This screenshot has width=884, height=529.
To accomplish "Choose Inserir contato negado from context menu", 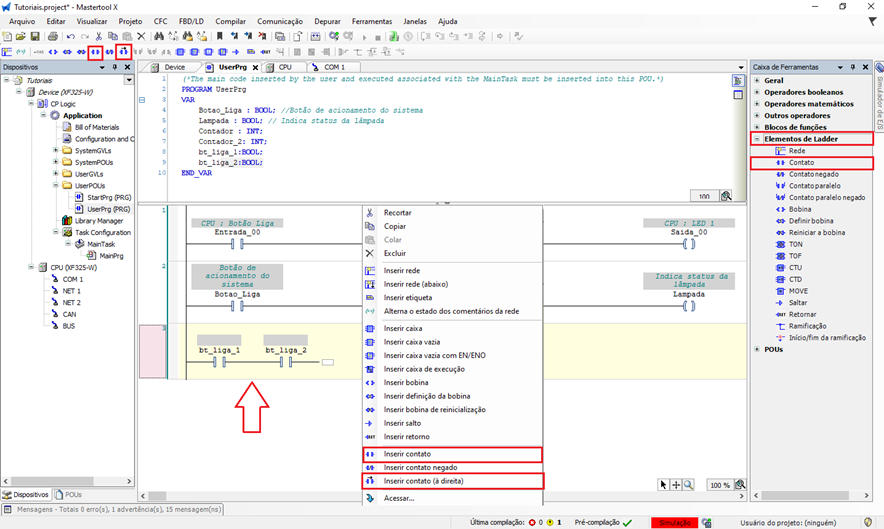I will point(420,468).
